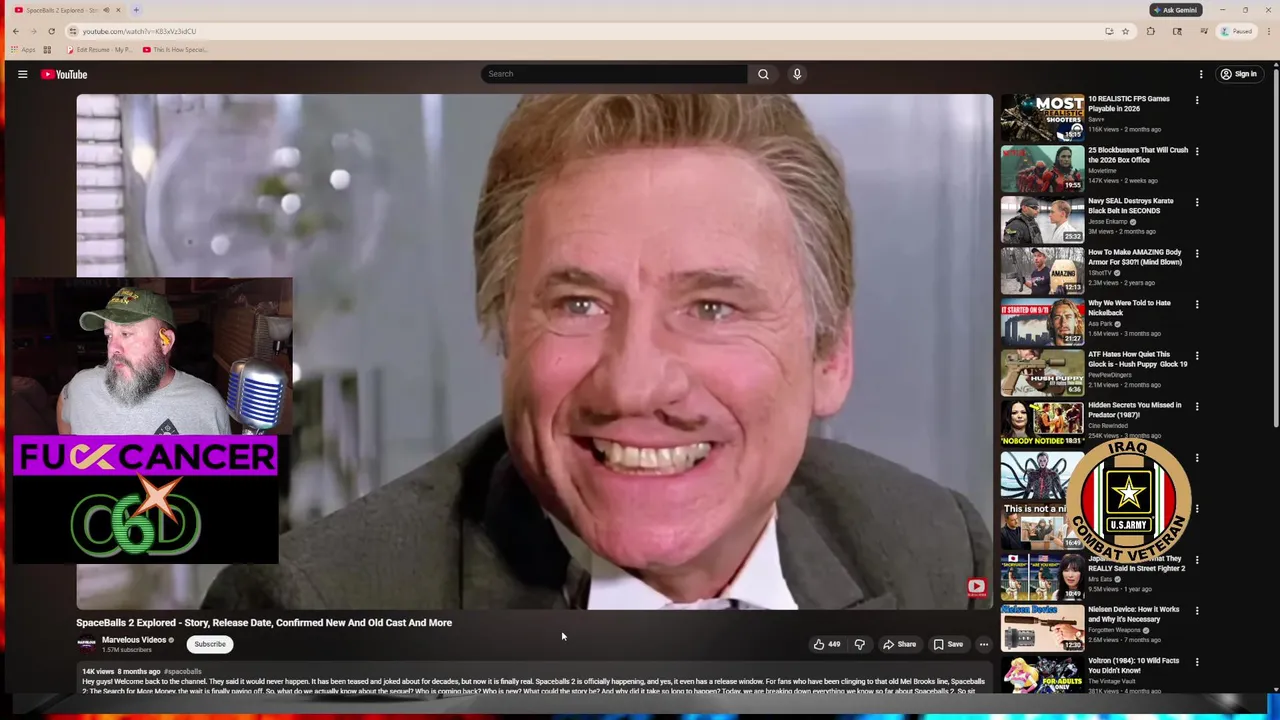Click the video title 'SpaceBalls 2 Explored'
Screen dimensions: 1280x720
tap(264, 623)
